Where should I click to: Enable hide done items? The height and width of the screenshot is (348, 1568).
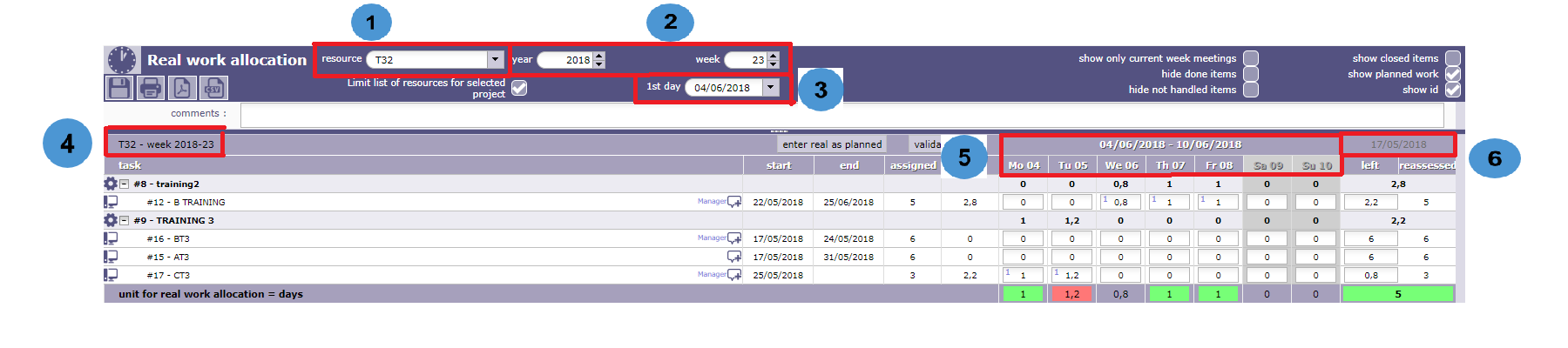tap(1251, 74)
